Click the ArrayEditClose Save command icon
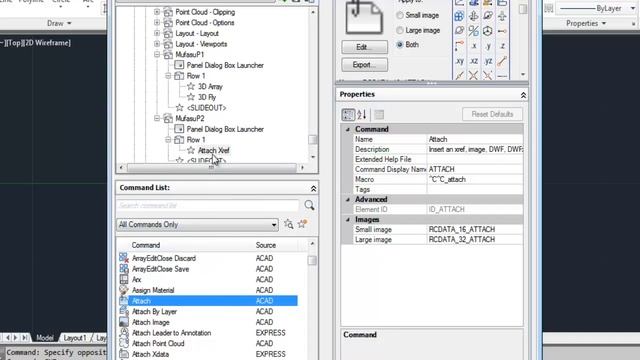Image resolution: width=640 pixels, height=360 pixels. coord(124,269)
